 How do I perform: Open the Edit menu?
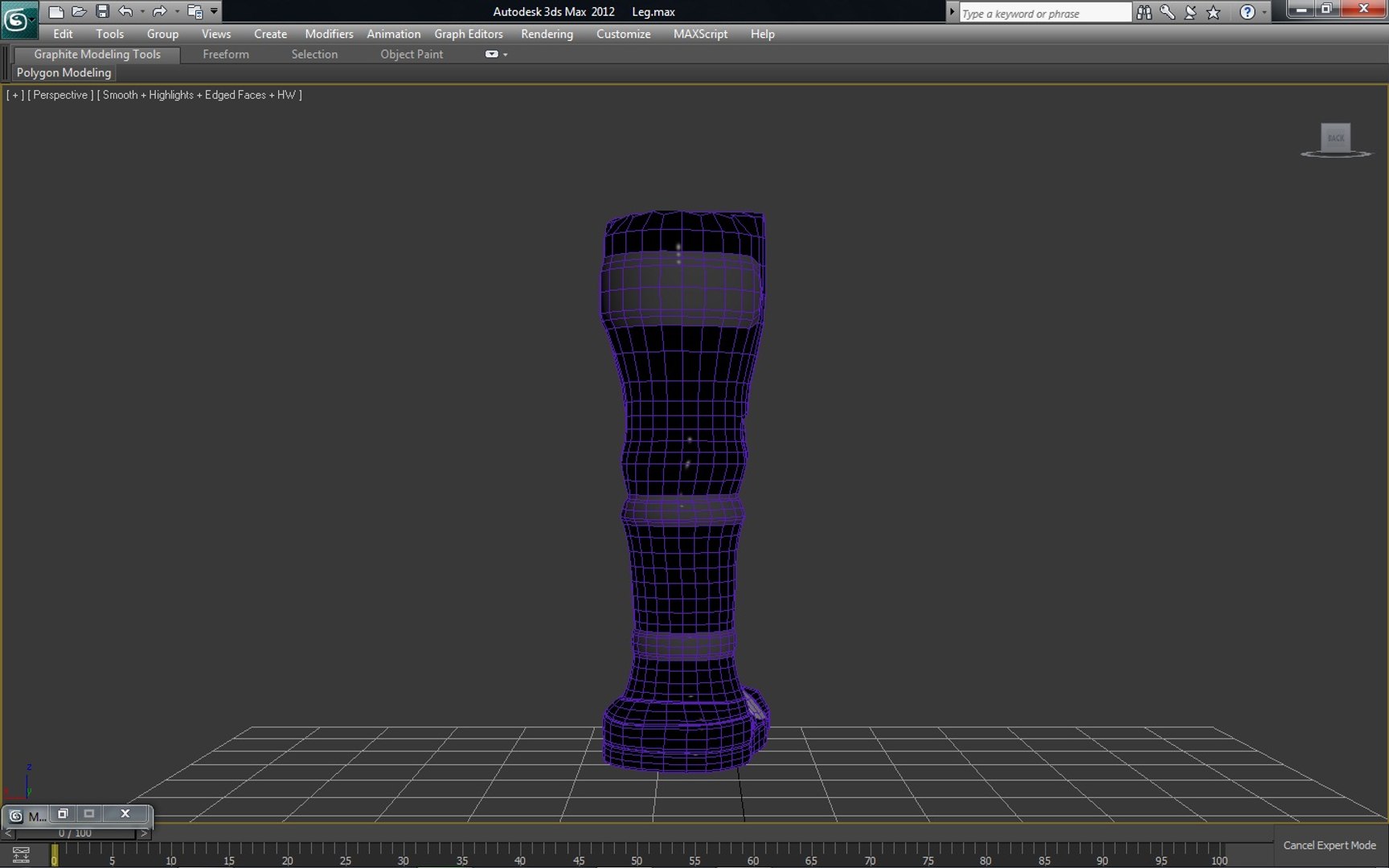(63, 34)
